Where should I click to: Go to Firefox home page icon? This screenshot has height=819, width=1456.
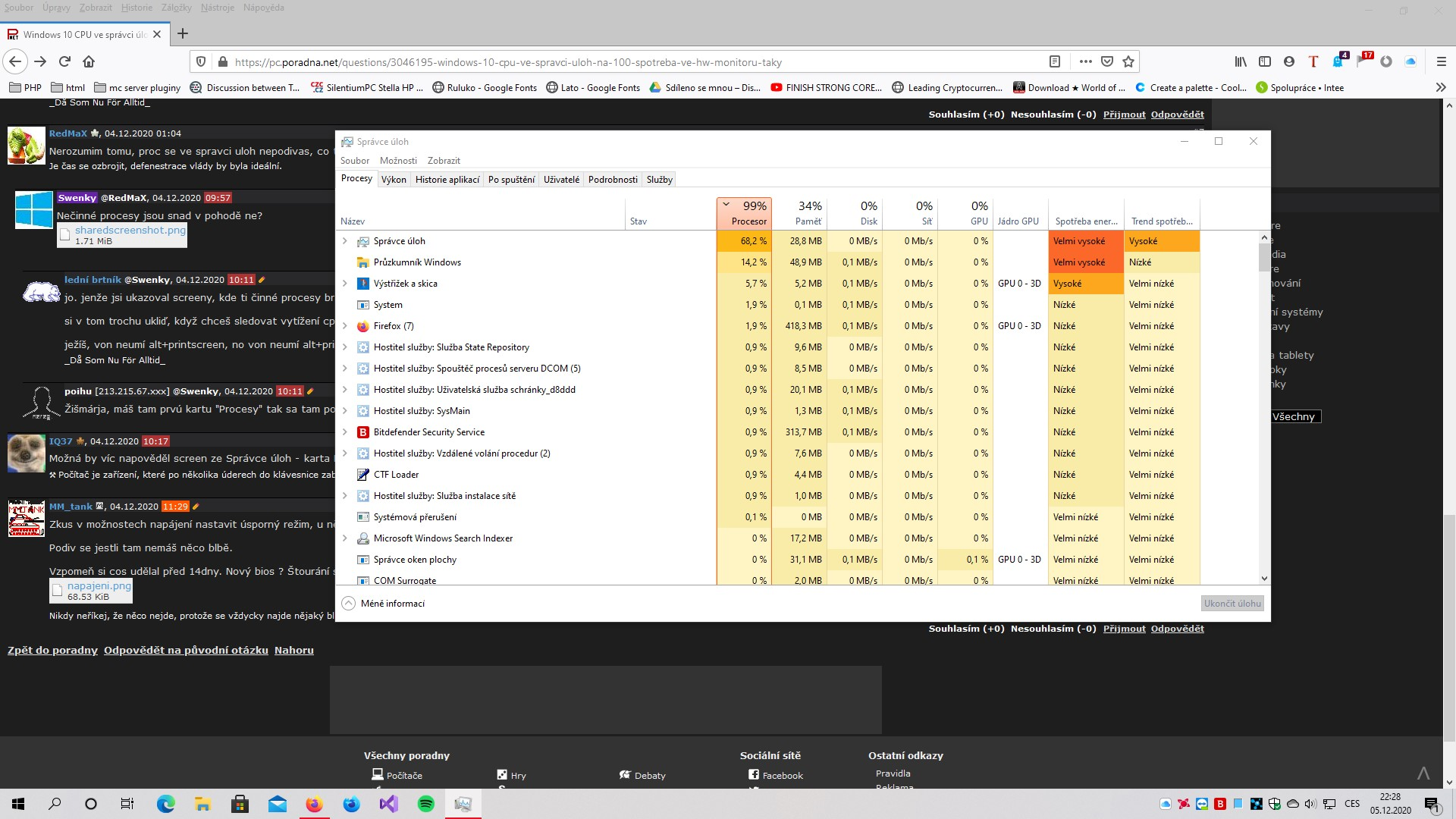coord(89,61)
